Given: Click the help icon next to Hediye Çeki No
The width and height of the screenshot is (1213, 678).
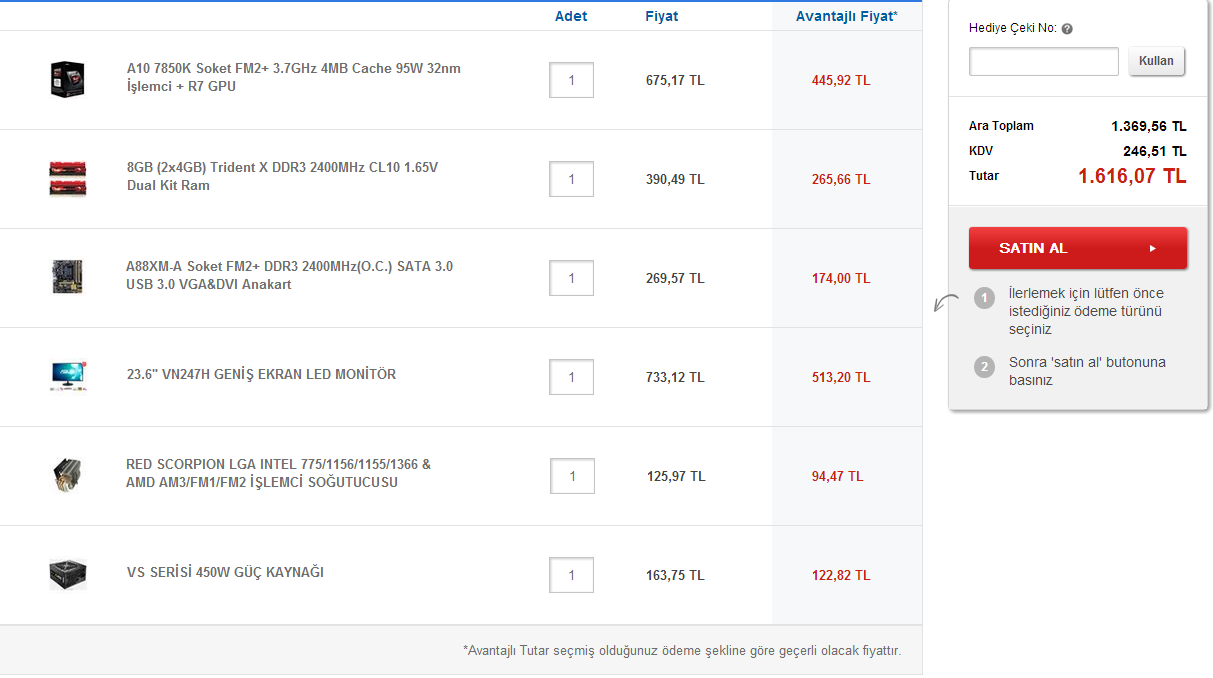Looking at the screenshot, I should (1067, 29).
